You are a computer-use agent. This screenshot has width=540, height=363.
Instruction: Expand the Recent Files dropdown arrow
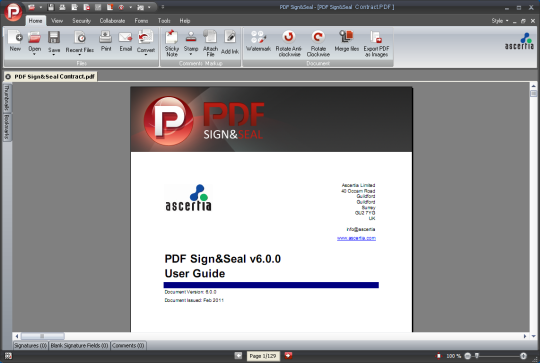(80, 55)
